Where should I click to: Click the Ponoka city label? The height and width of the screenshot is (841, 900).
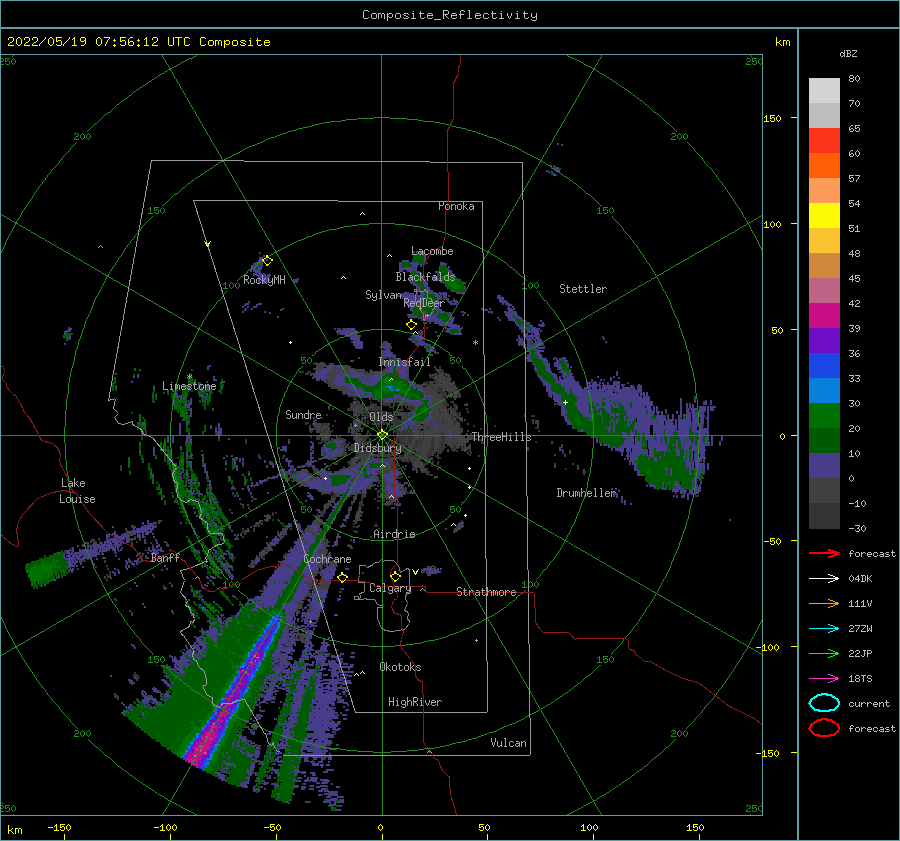point(456,206)
